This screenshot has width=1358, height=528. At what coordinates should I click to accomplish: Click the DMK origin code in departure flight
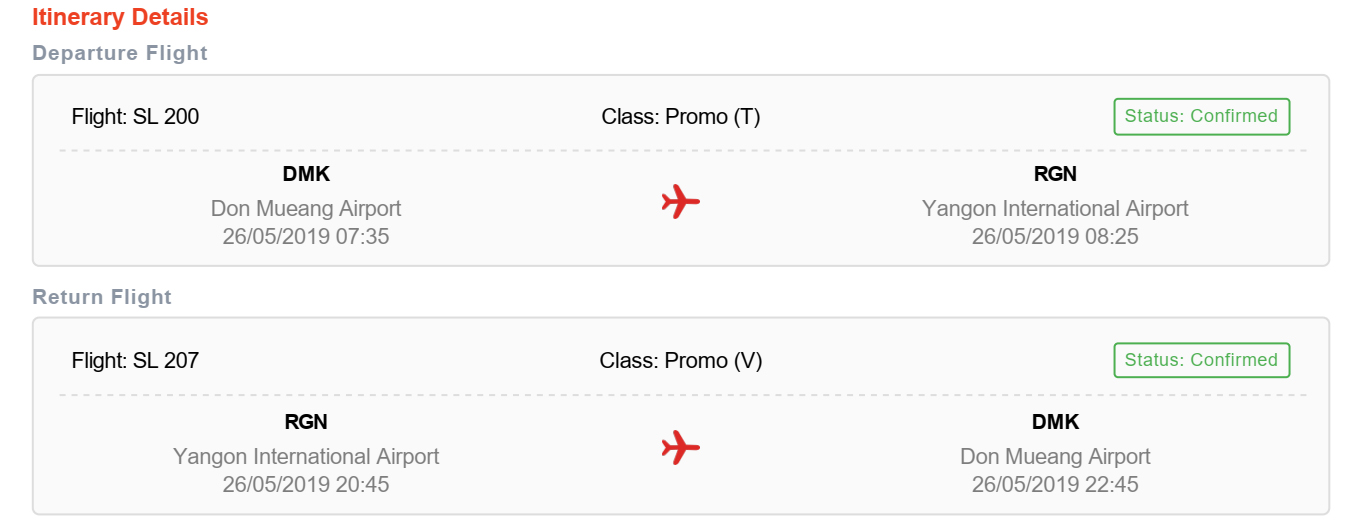tap(306, 175)
